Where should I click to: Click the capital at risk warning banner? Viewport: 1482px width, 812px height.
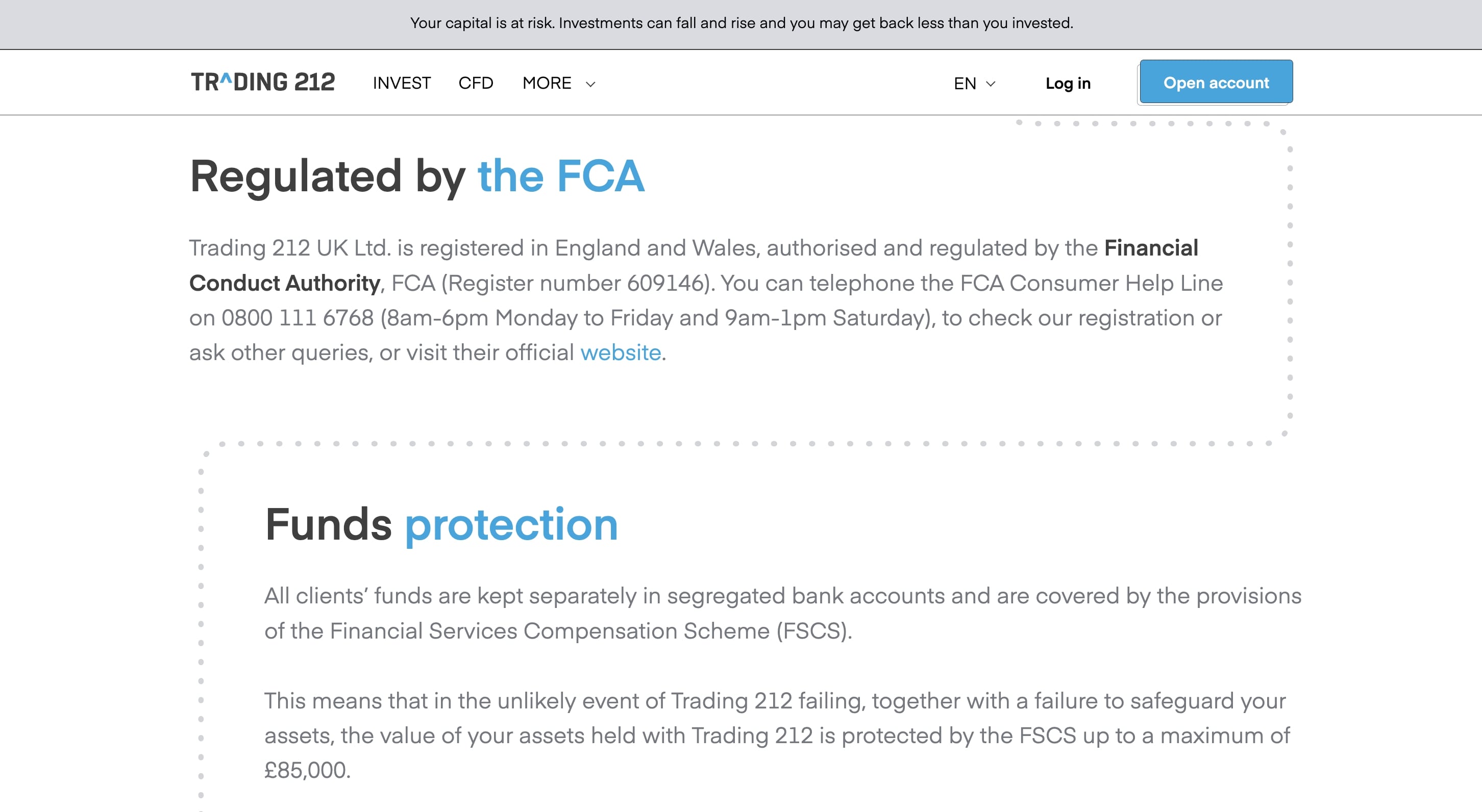[741, 23]
